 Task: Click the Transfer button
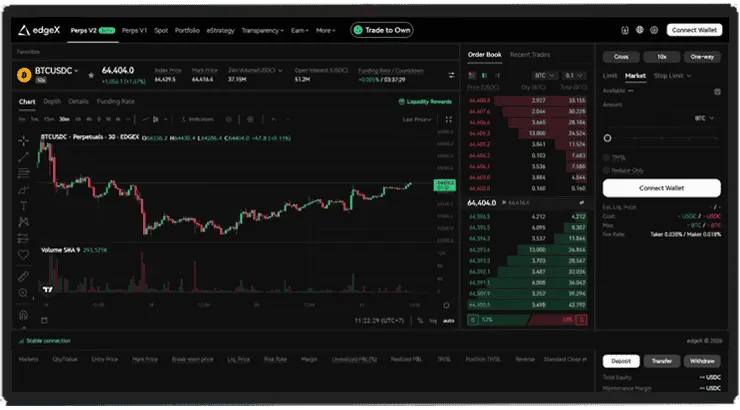pos(662,361)
